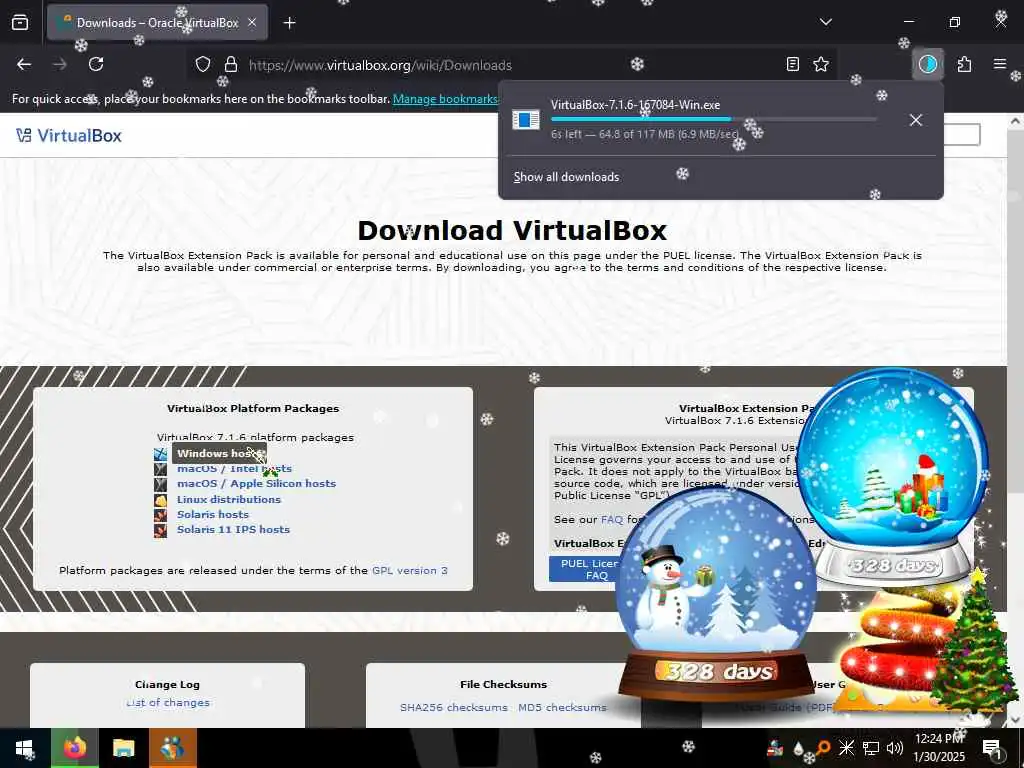Open List of changes link
This screenshot has height=768, width=1024.
[168, 703]
